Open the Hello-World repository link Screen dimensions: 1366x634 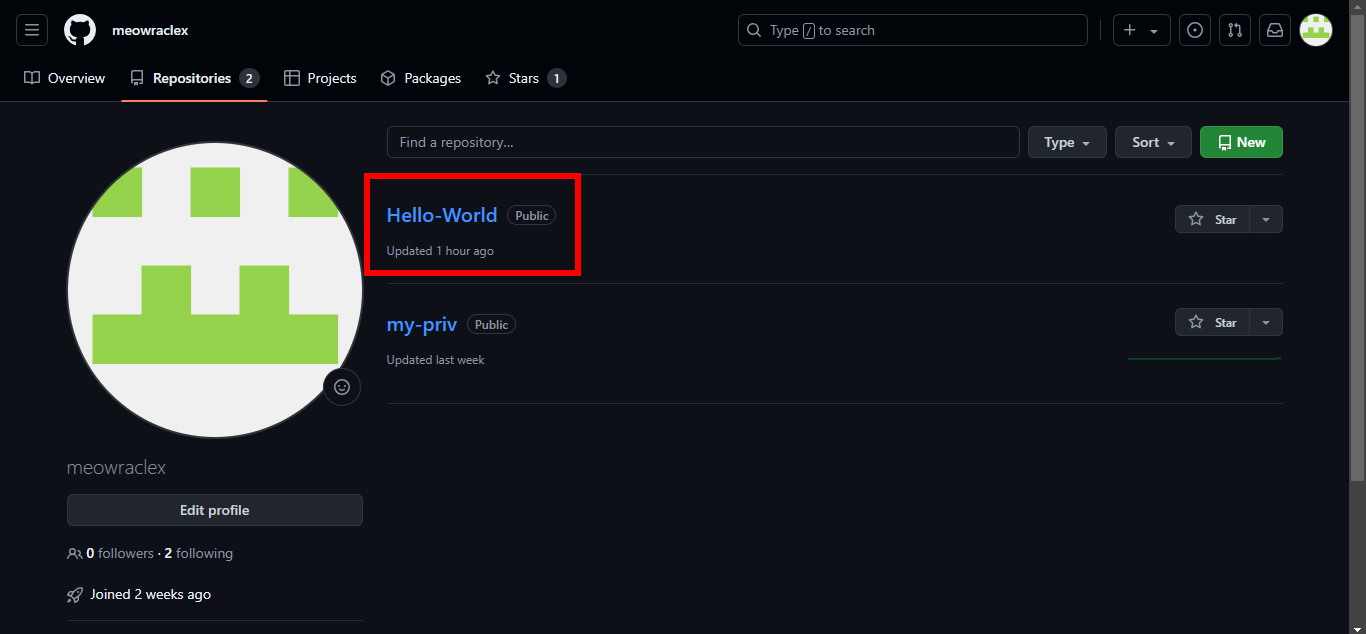(x=442, y=215)
